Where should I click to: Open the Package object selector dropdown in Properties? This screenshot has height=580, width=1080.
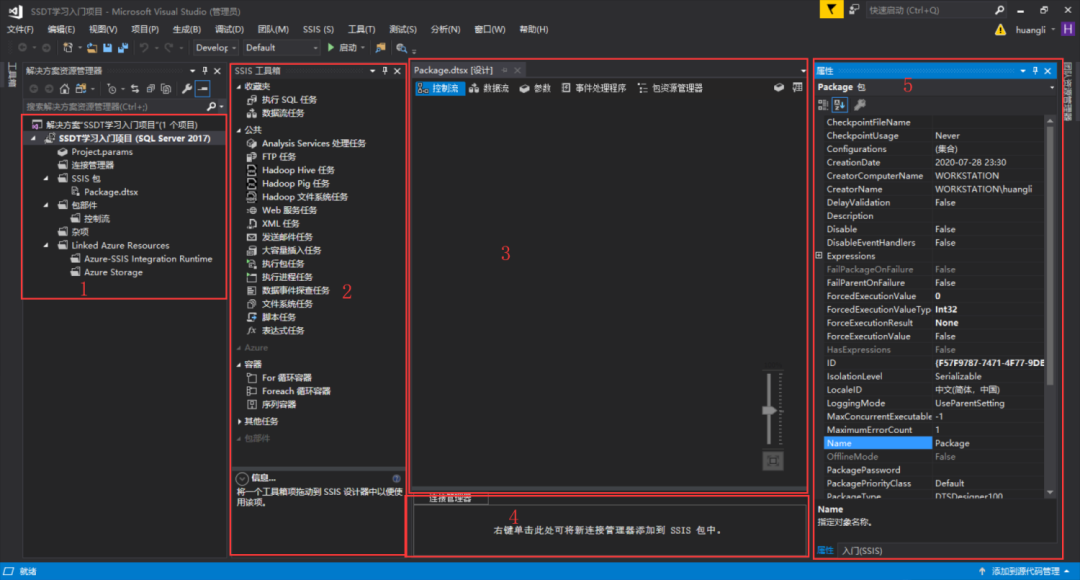click(x=1052, y=87)
